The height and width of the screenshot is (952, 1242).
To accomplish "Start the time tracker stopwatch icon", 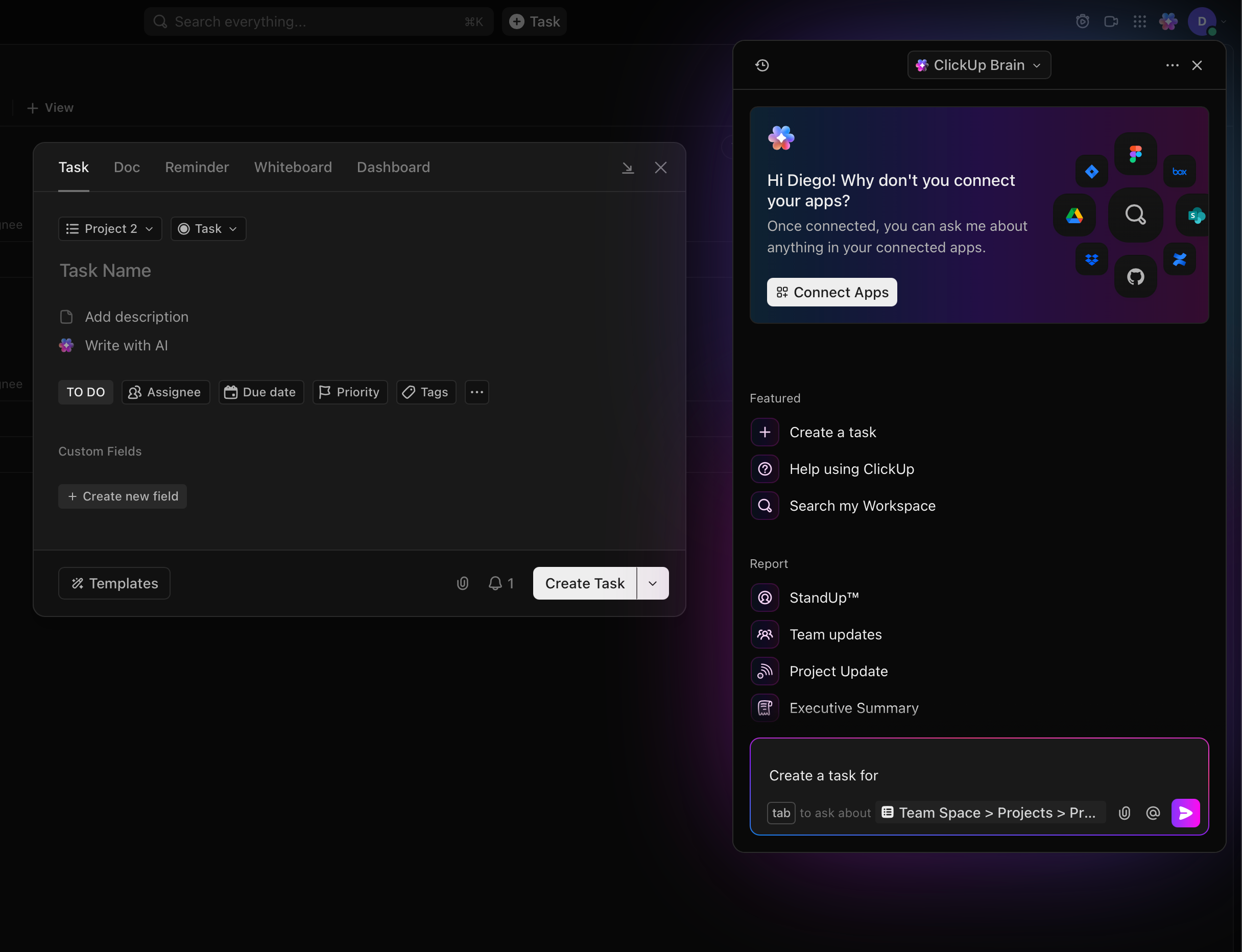I will 1082,21.
